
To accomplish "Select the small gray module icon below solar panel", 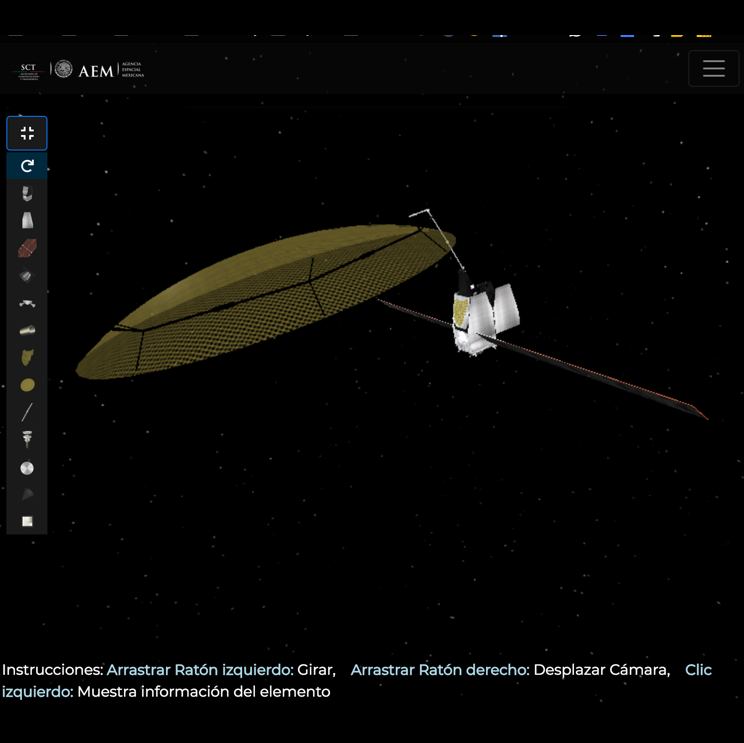I will pyautogui.click(x=27, y=276).
